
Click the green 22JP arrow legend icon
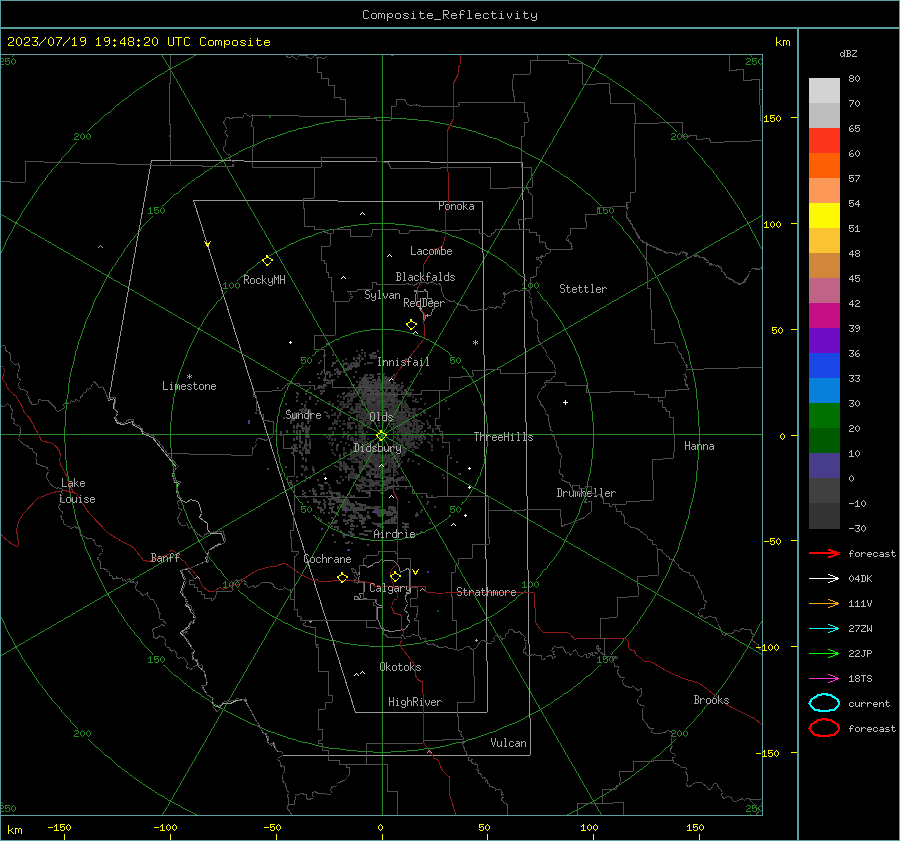[x=824, y=653]
